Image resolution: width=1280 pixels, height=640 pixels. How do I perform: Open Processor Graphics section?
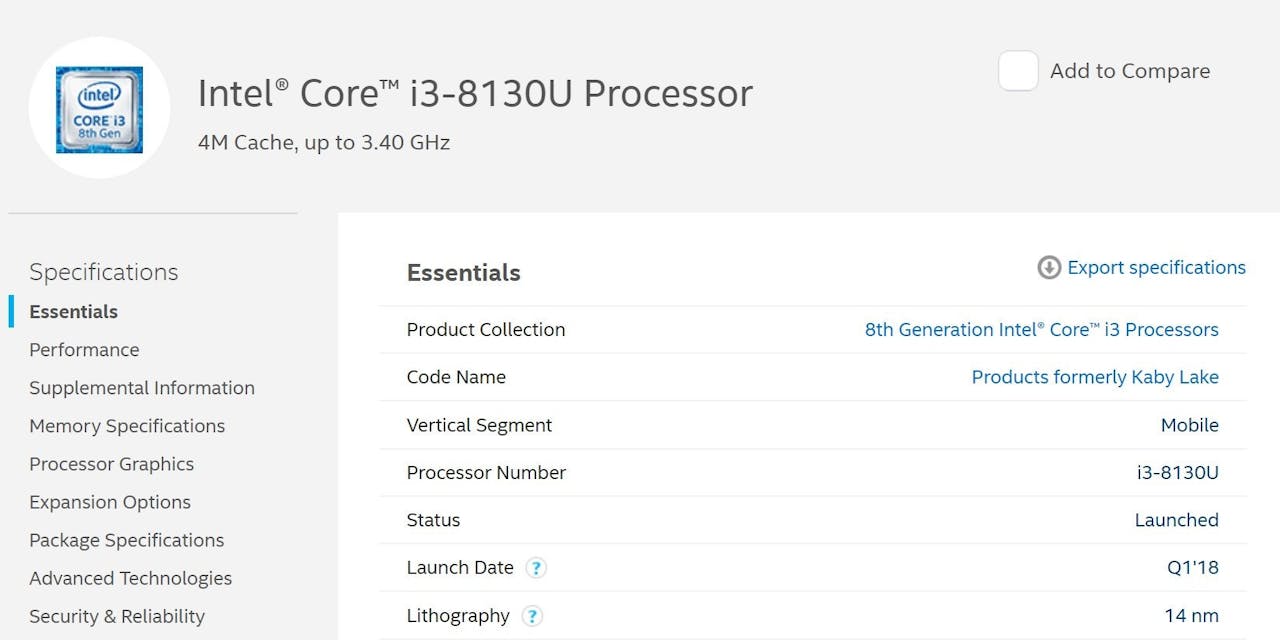[111, 464]
